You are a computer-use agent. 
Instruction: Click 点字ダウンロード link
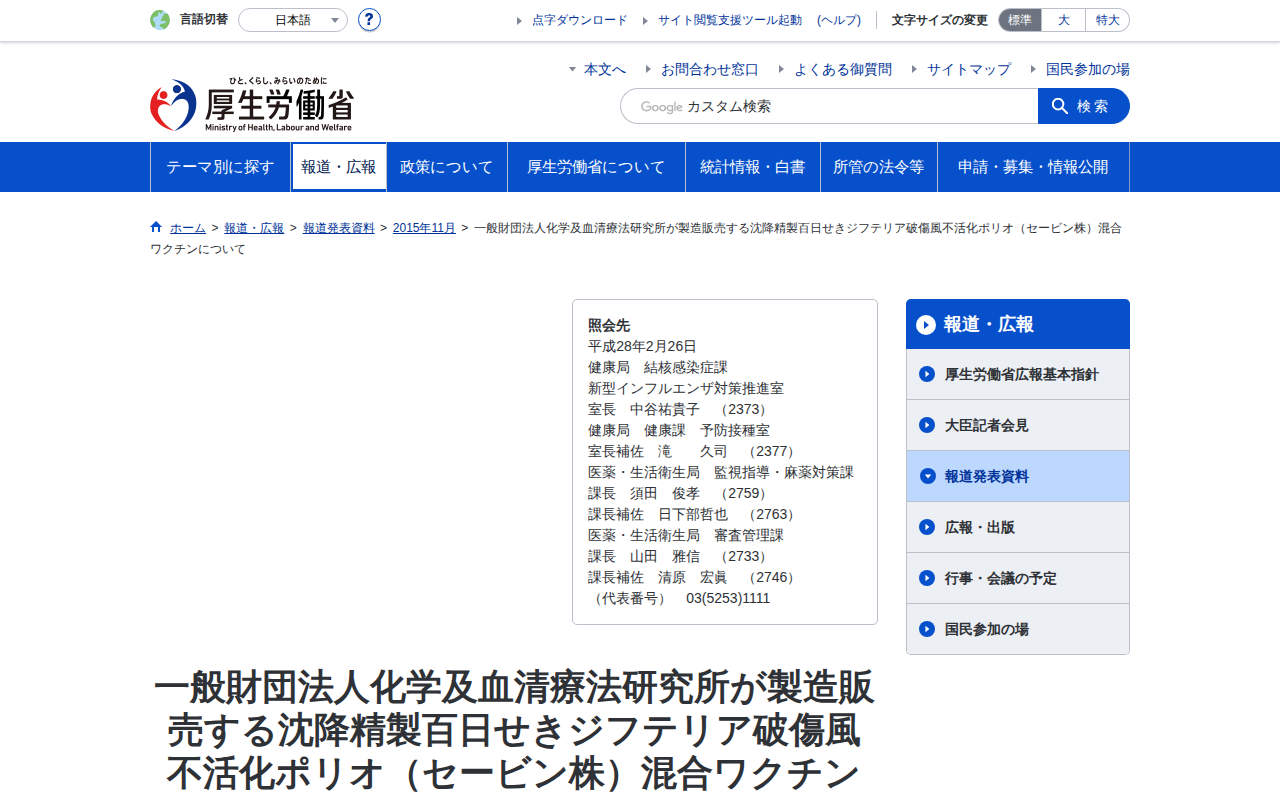(580, 20)
